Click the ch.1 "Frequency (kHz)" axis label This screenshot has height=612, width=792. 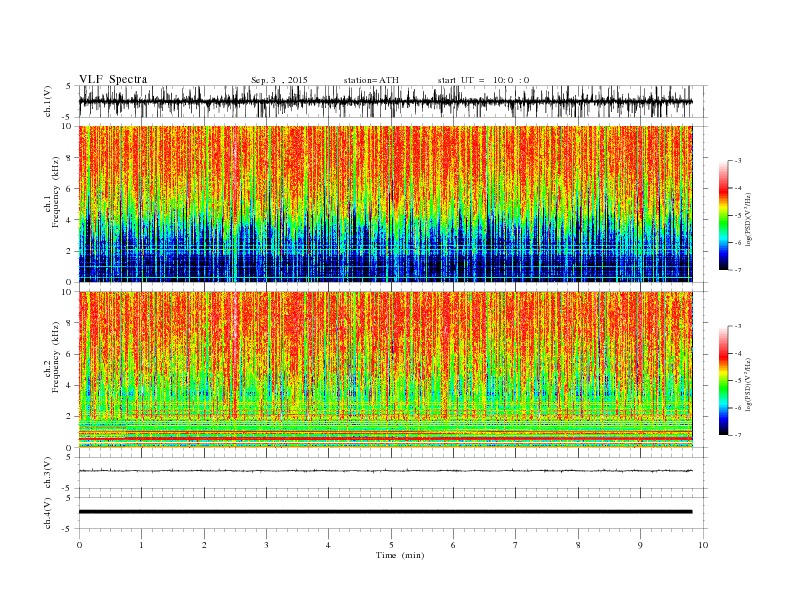pyautogui.click(x=55, y=192)
